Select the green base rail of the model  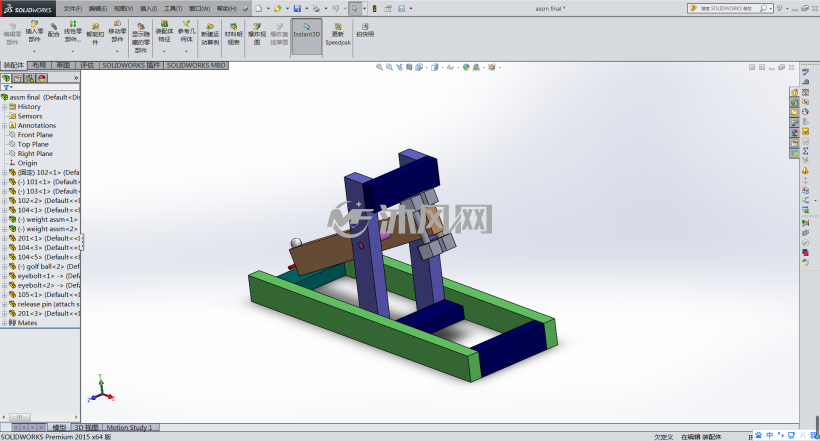[x=361, y=329]
